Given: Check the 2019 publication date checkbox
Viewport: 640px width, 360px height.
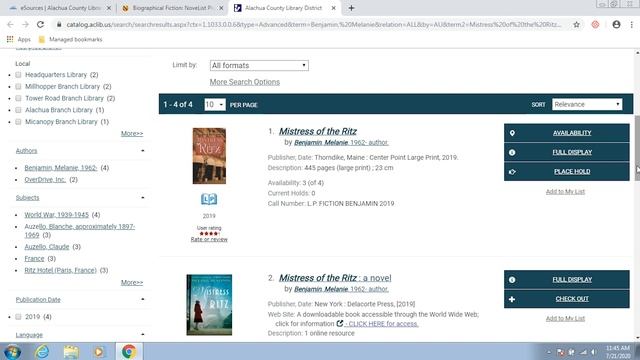Looking at the screenshot, I should [x=18, y=317].
